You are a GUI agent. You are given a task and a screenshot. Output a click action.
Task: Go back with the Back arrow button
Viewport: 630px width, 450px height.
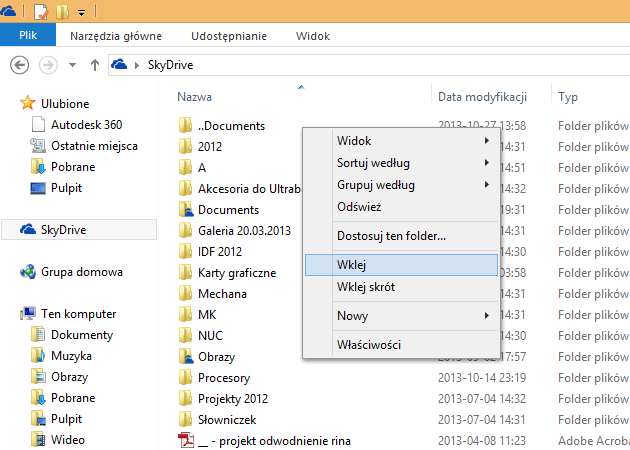click(19, 65)
